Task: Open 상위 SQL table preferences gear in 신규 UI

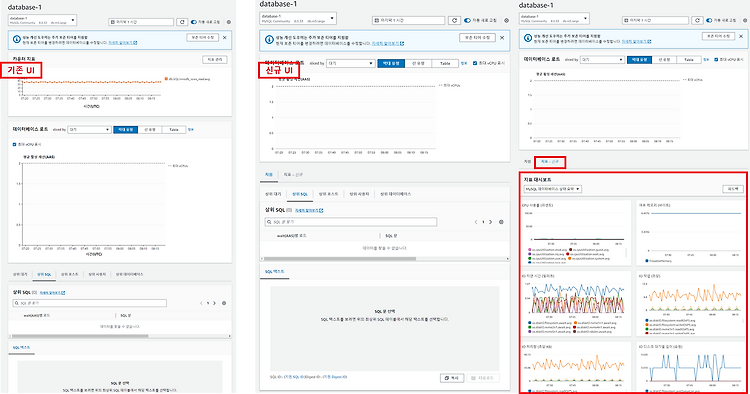Action: pyautogui.click(x=501, y=222)
